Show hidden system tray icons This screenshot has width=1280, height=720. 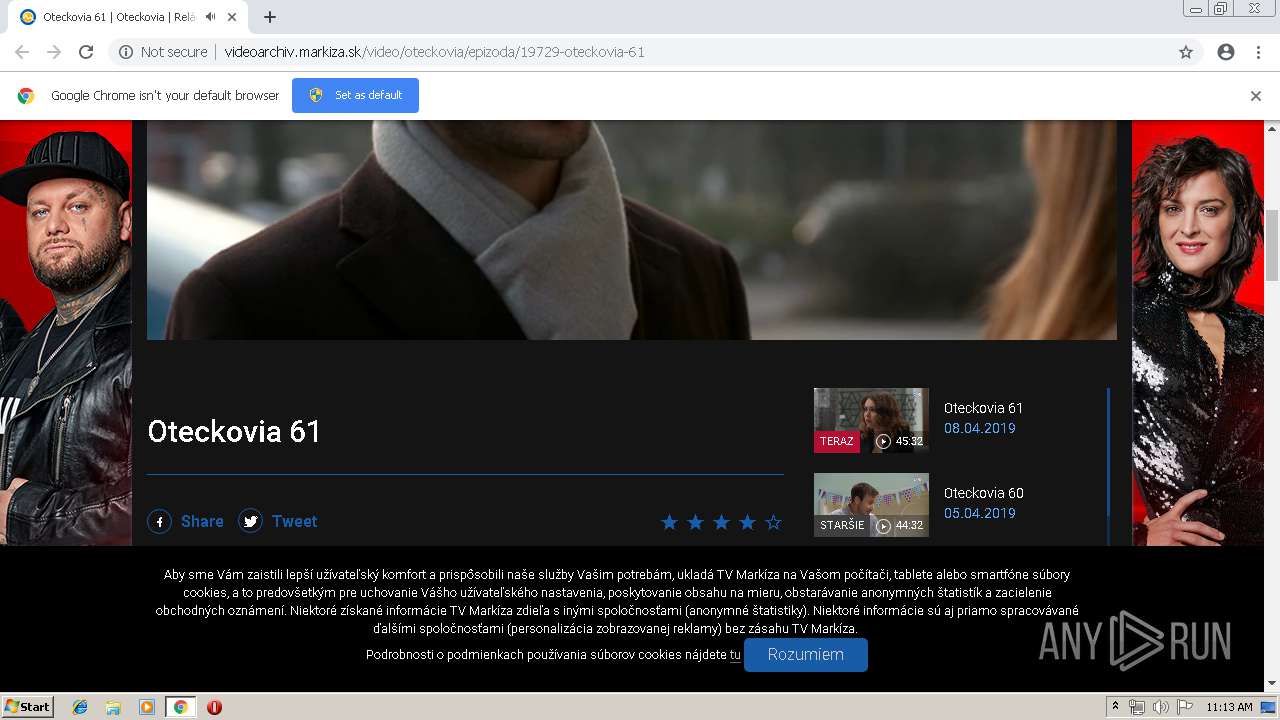(1115, 707)
